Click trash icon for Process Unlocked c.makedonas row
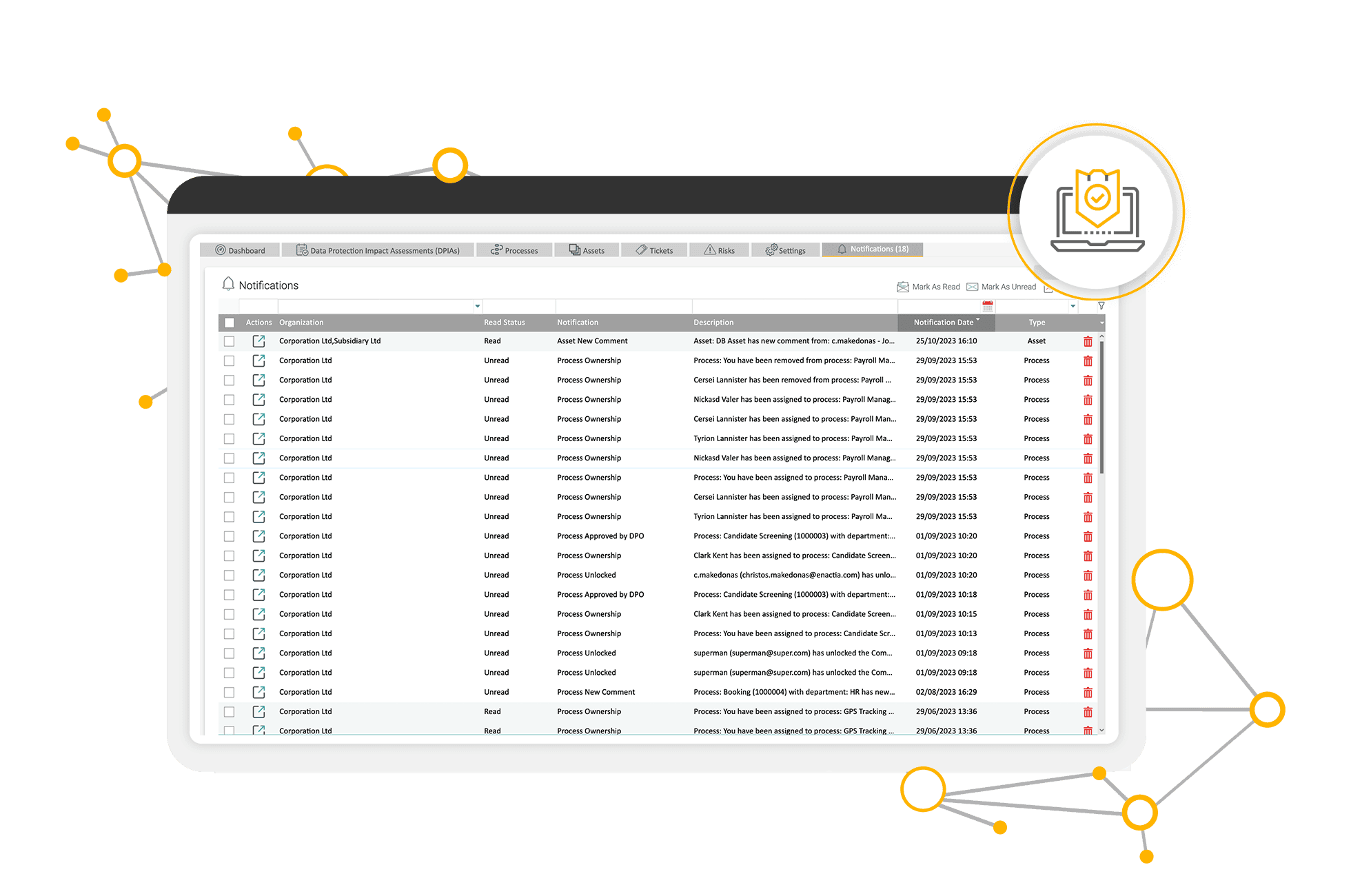1351x896 pixels. click(x=1088, y=576)
